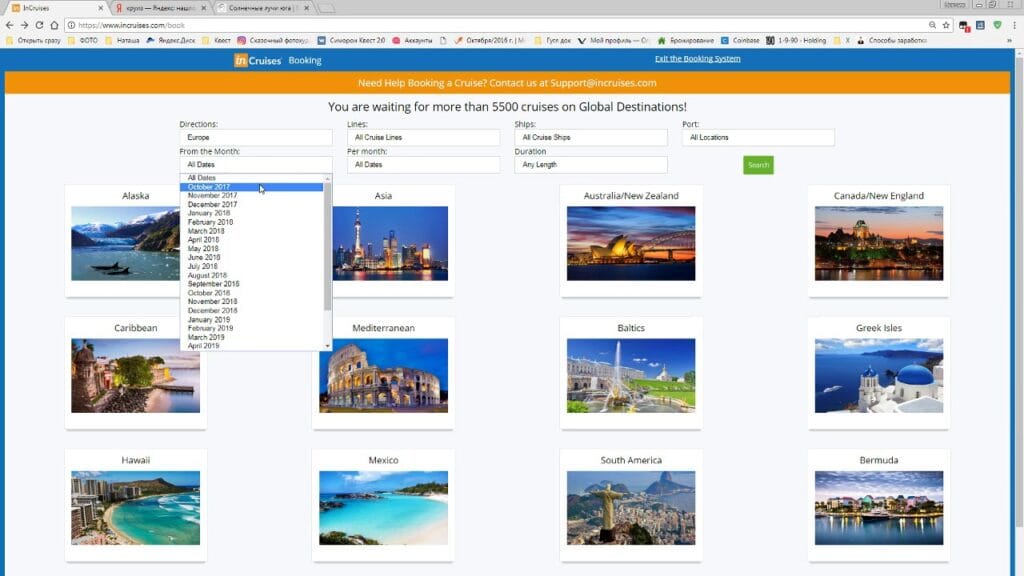
Task: Expand the Port dropdown showing All Locations
Action: tap(758, 137)
